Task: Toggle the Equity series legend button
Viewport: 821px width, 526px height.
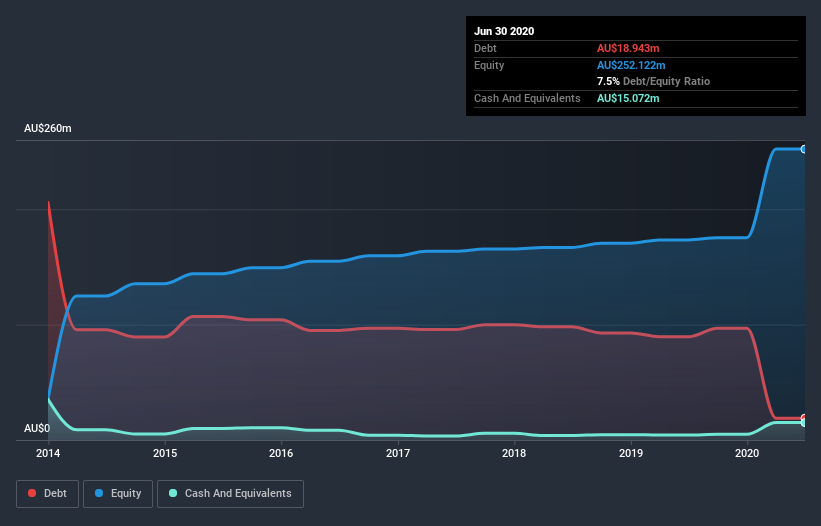Action: tap(118, 494)
